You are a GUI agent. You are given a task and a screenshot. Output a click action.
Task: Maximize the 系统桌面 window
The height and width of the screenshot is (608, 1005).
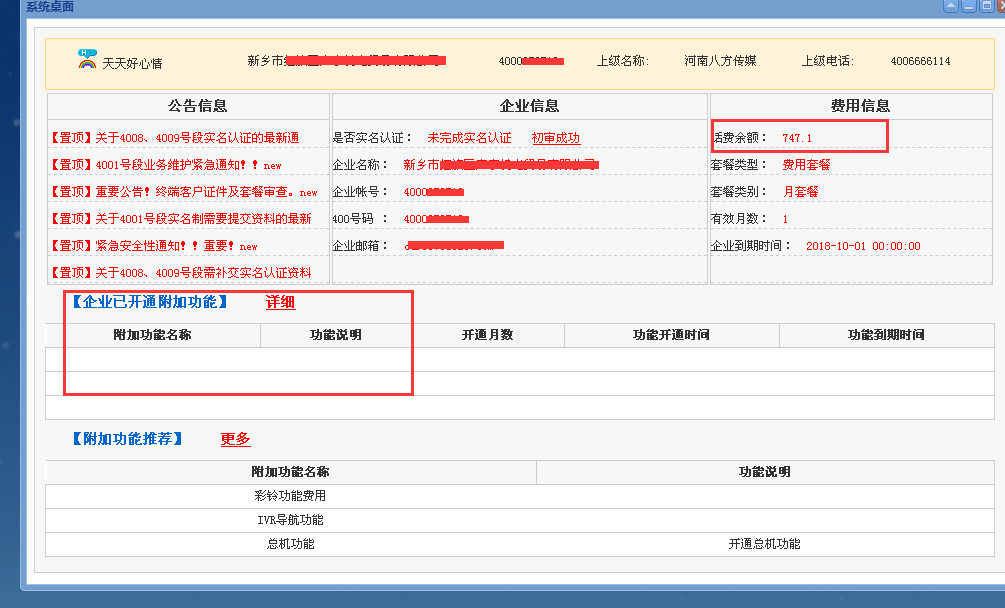coord(986,6)
